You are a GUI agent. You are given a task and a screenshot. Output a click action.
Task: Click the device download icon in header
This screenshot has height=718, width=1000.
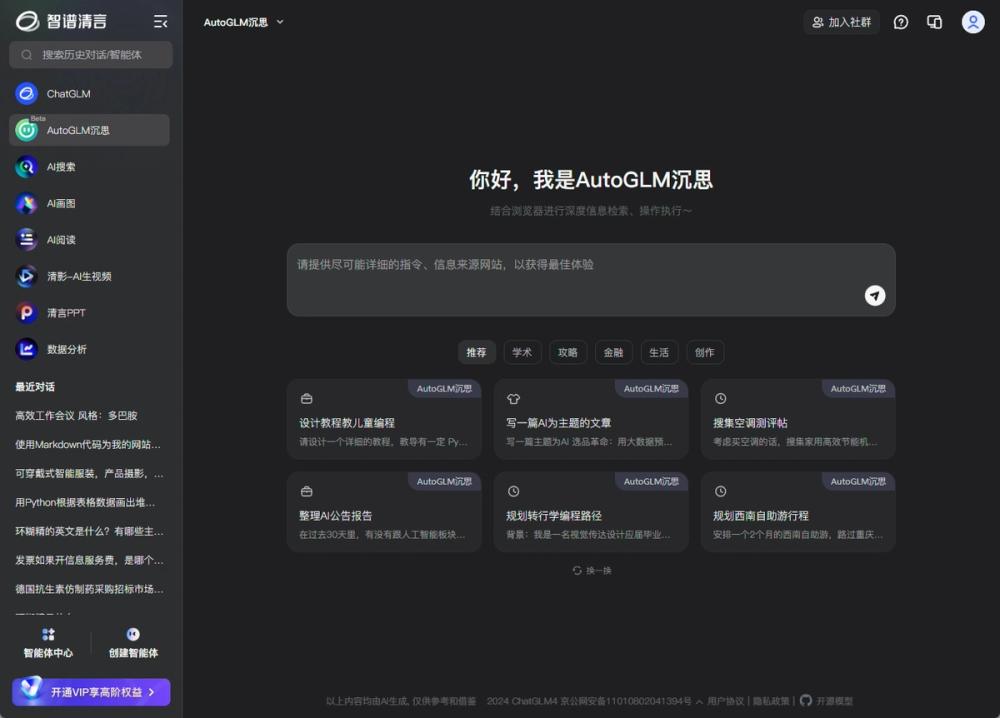(934, 22)
